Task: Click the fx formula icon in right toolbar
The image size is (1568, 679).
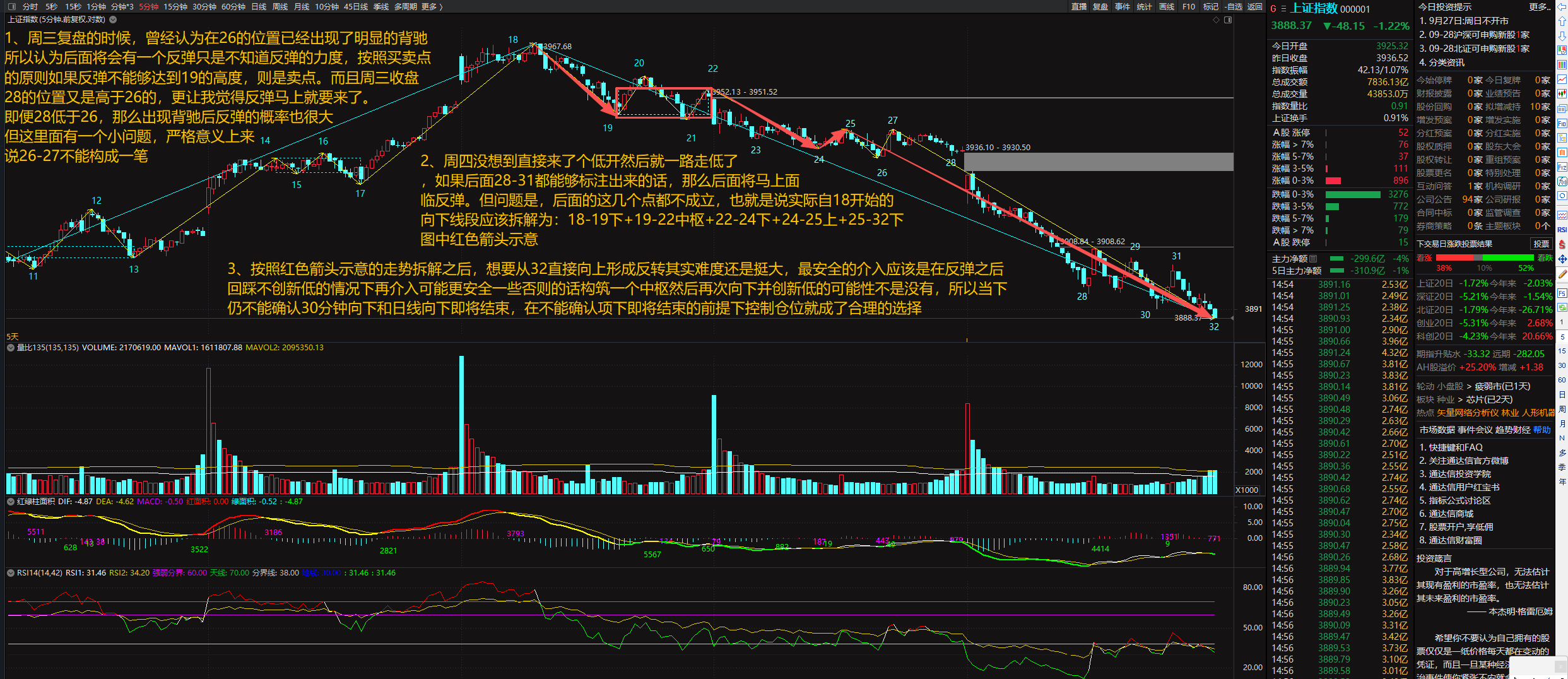Action: 1562,182
